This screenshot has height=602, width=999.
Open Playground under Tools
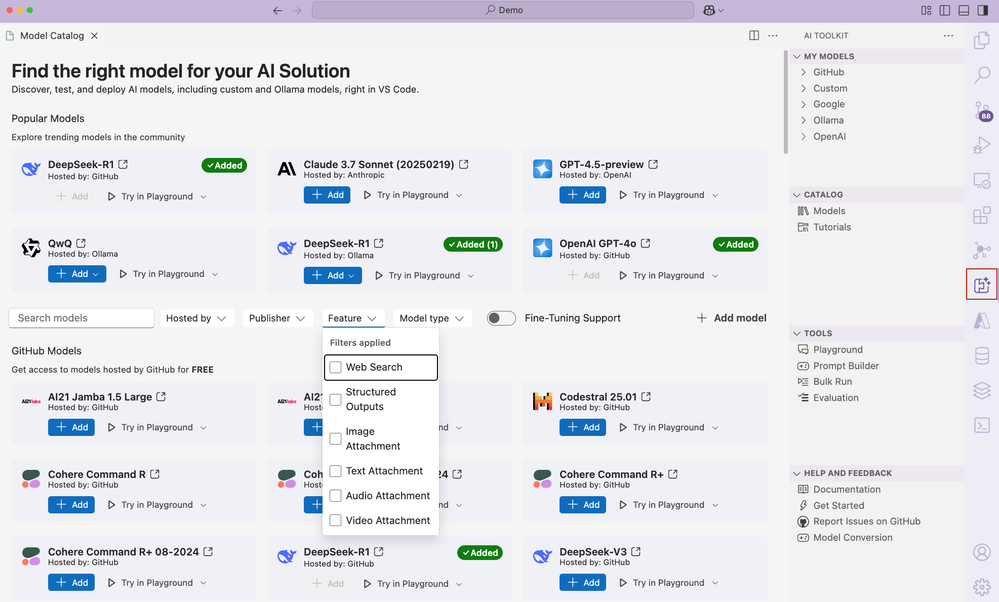point(837,350)
